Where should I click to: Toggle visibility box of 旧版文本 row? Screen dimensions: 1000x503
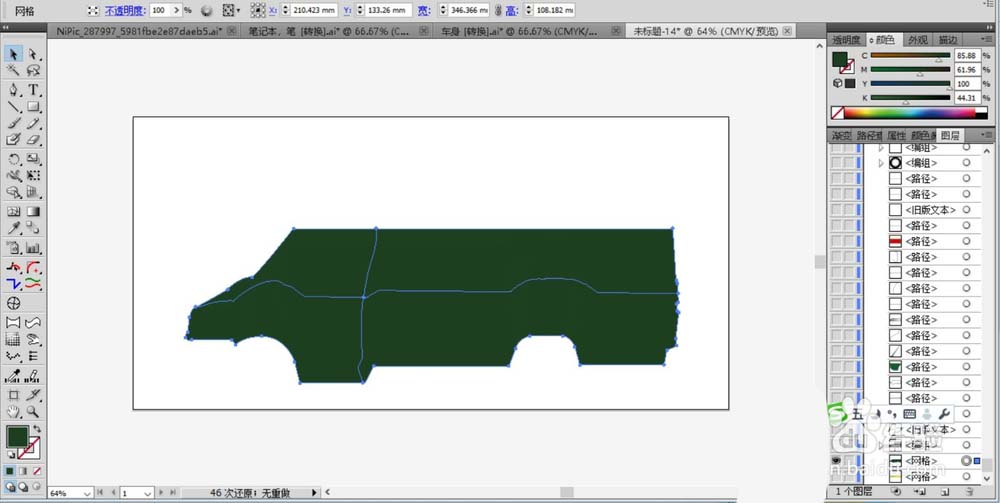[x=835, y=210]
